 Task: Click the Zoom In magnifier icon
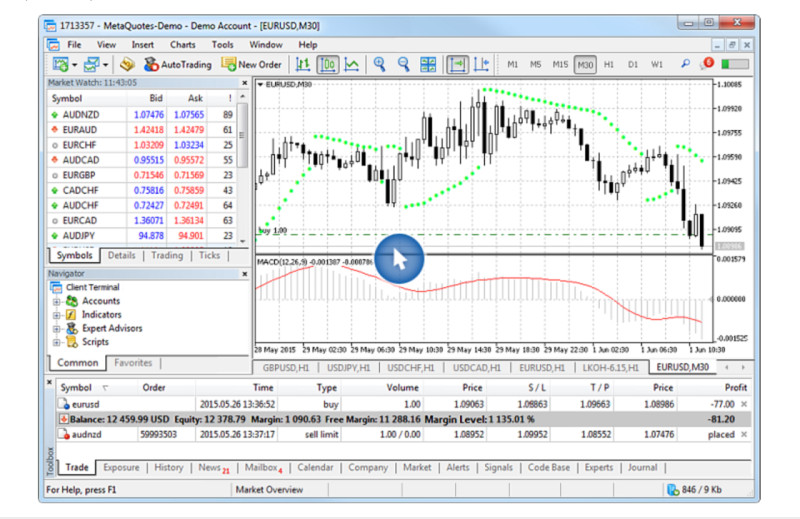(379, 65)
